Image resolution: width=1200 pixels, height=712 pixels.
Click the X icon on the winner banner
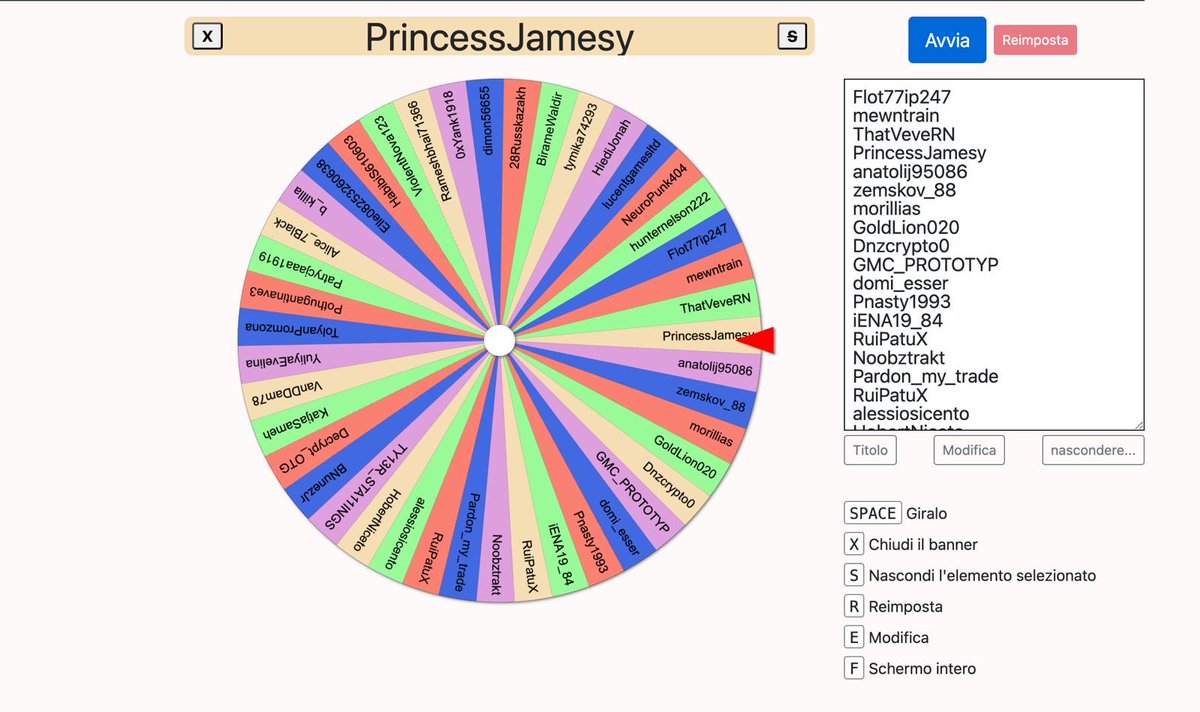pos(207,36)
